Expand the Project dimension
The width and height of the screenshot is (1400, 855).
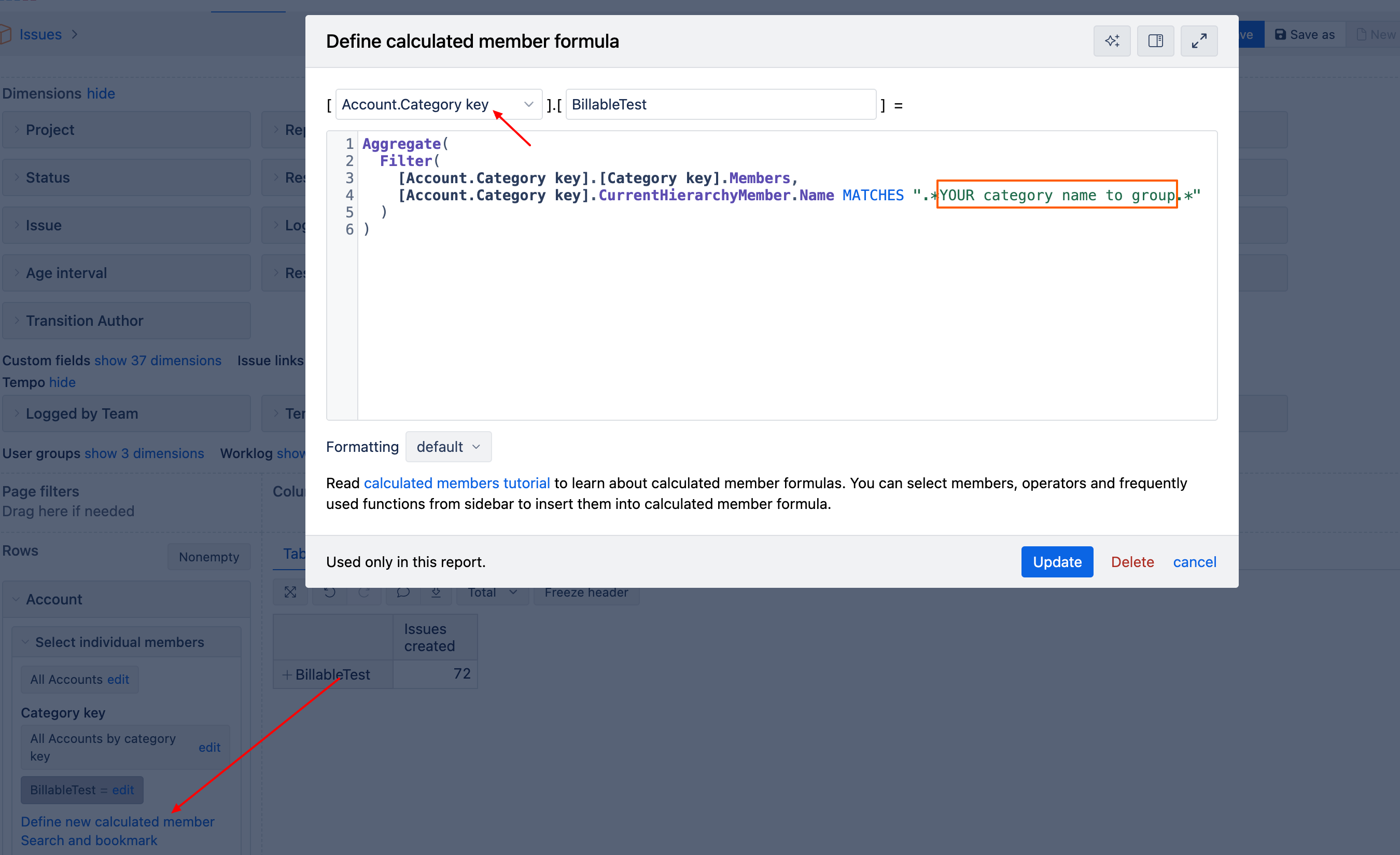pyautogui.click(x=17, y=130)
